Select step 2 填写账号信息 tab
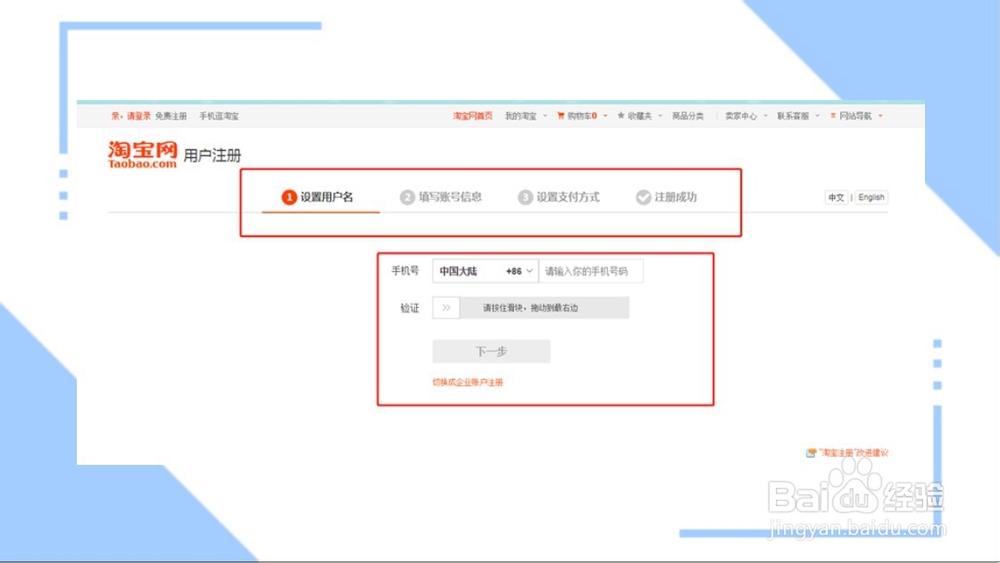 [x=441, y=197]
